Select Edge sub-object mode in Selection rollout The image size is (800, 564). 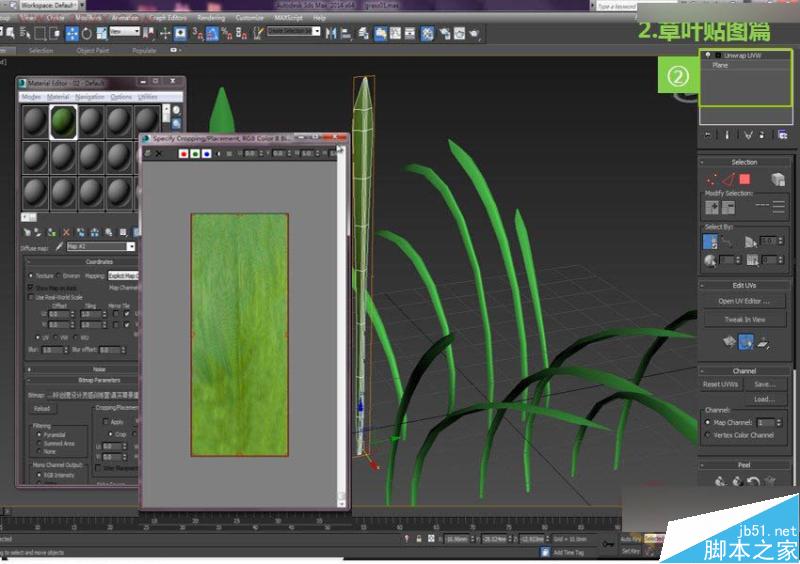tap(728, 180)
